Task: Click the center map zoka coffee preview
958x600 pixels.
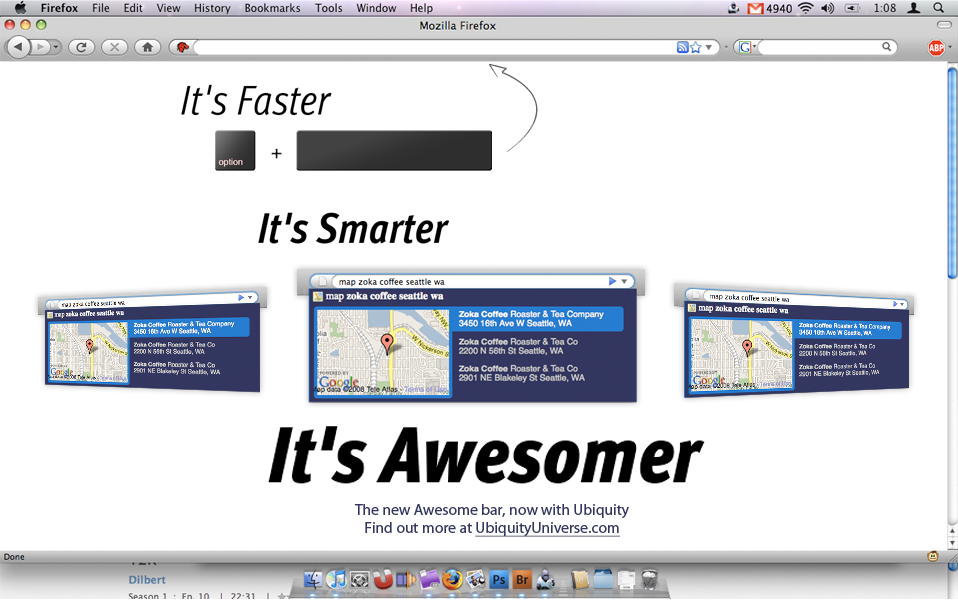Action: click(x=472, y=335)
